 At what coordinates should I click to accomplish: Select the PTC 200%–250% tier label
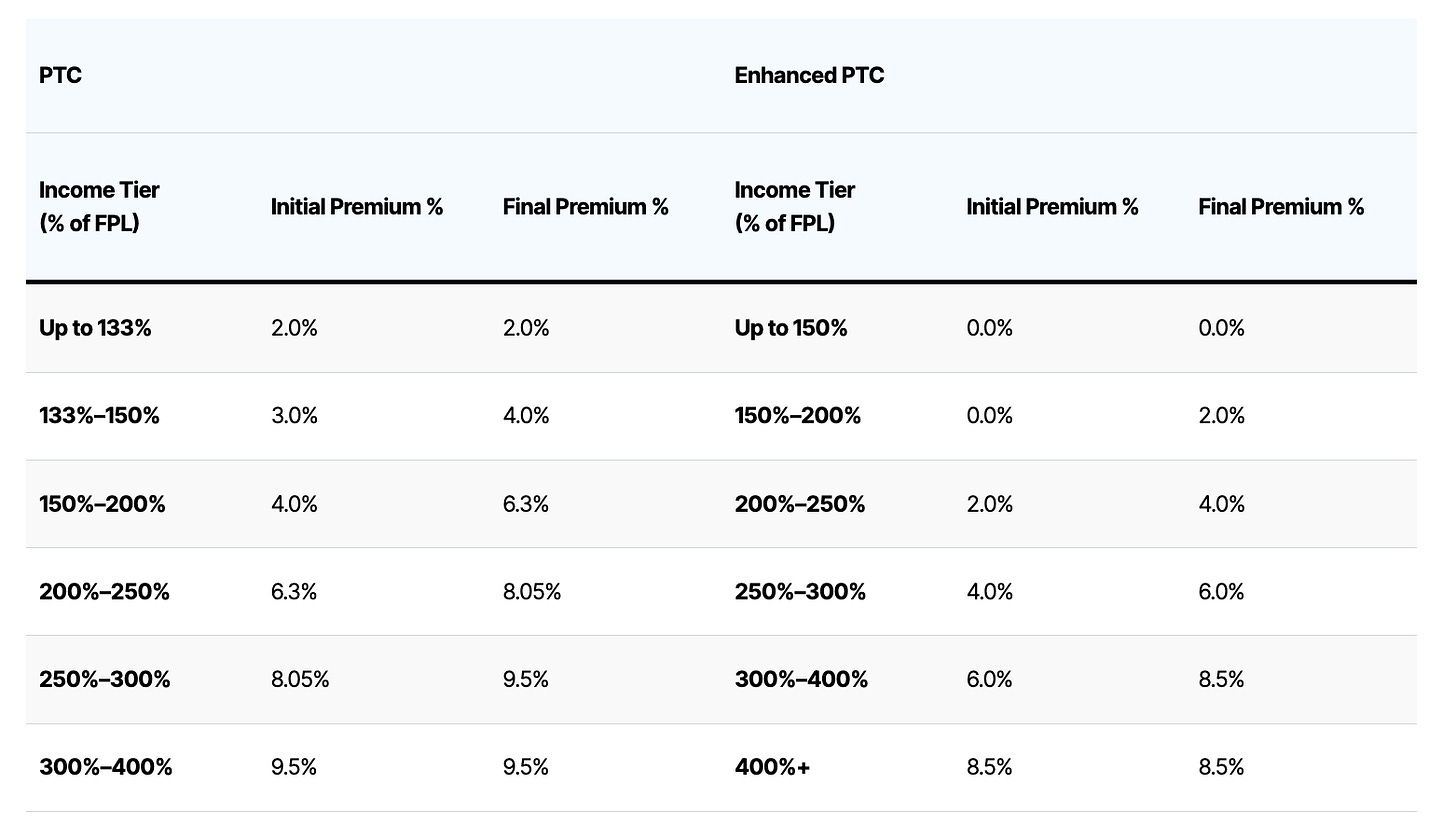click(x=104, y=592)
